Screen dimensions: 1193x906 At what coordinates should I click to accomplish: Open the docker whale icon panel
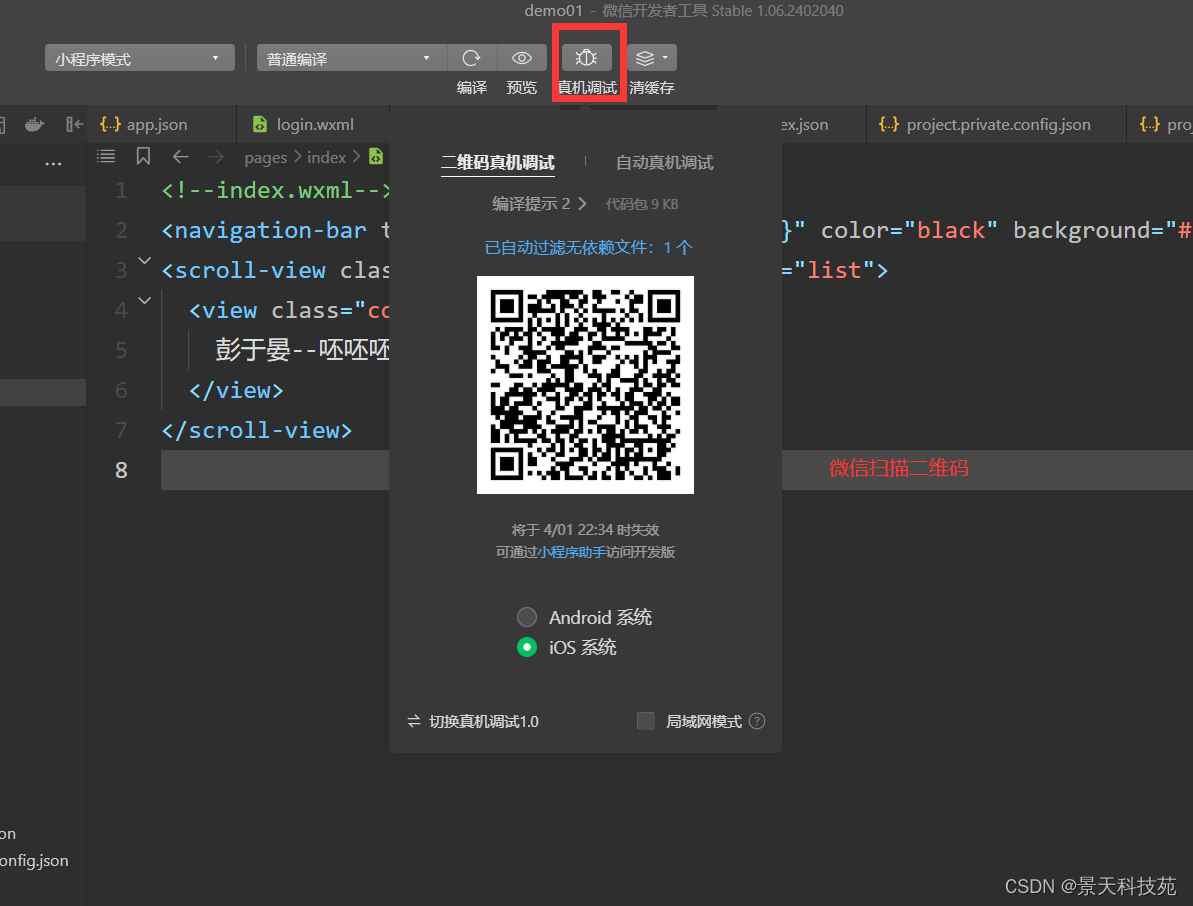coord(34,124)
